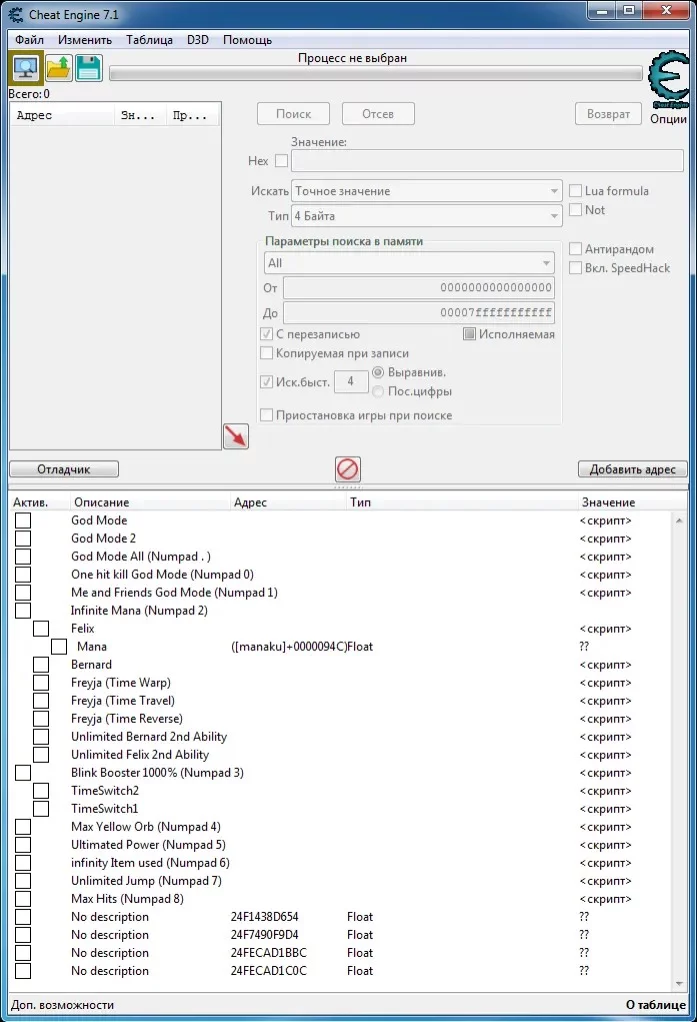The height and width of the screenshot is (1022, 697).
Task: Toggle the Not checkbox
Action: click(575, 210)
